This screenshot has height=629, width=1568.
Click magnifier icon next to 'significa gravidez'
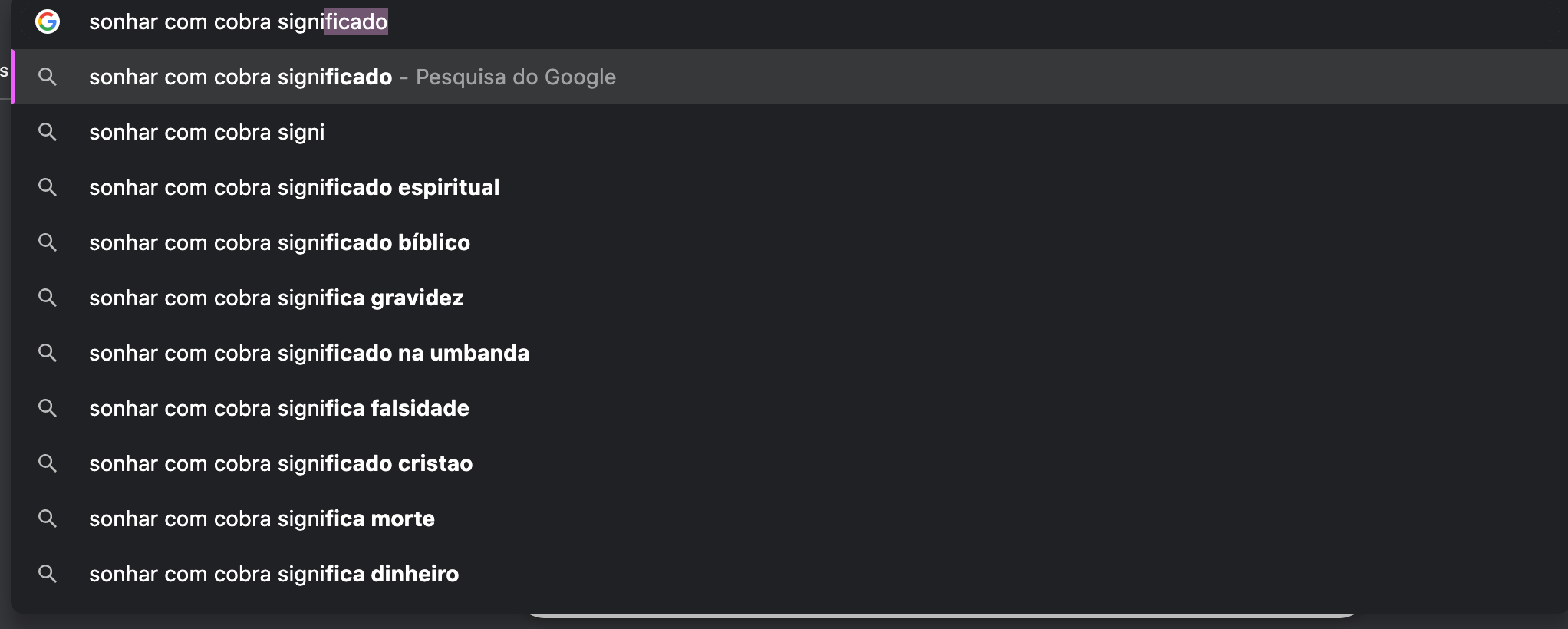48,298
